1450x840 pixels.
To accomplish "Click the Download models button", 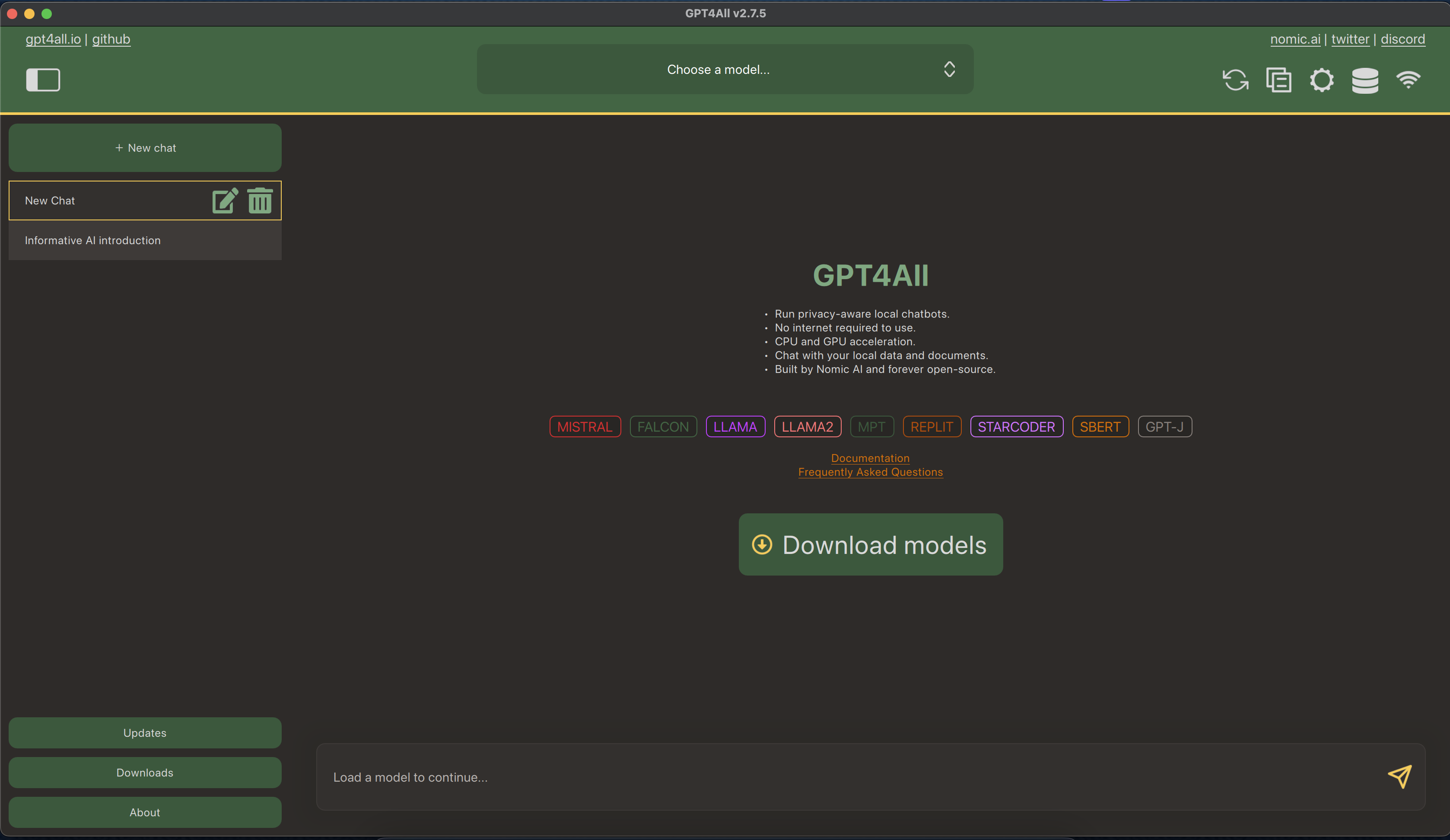I will point(870,545).
